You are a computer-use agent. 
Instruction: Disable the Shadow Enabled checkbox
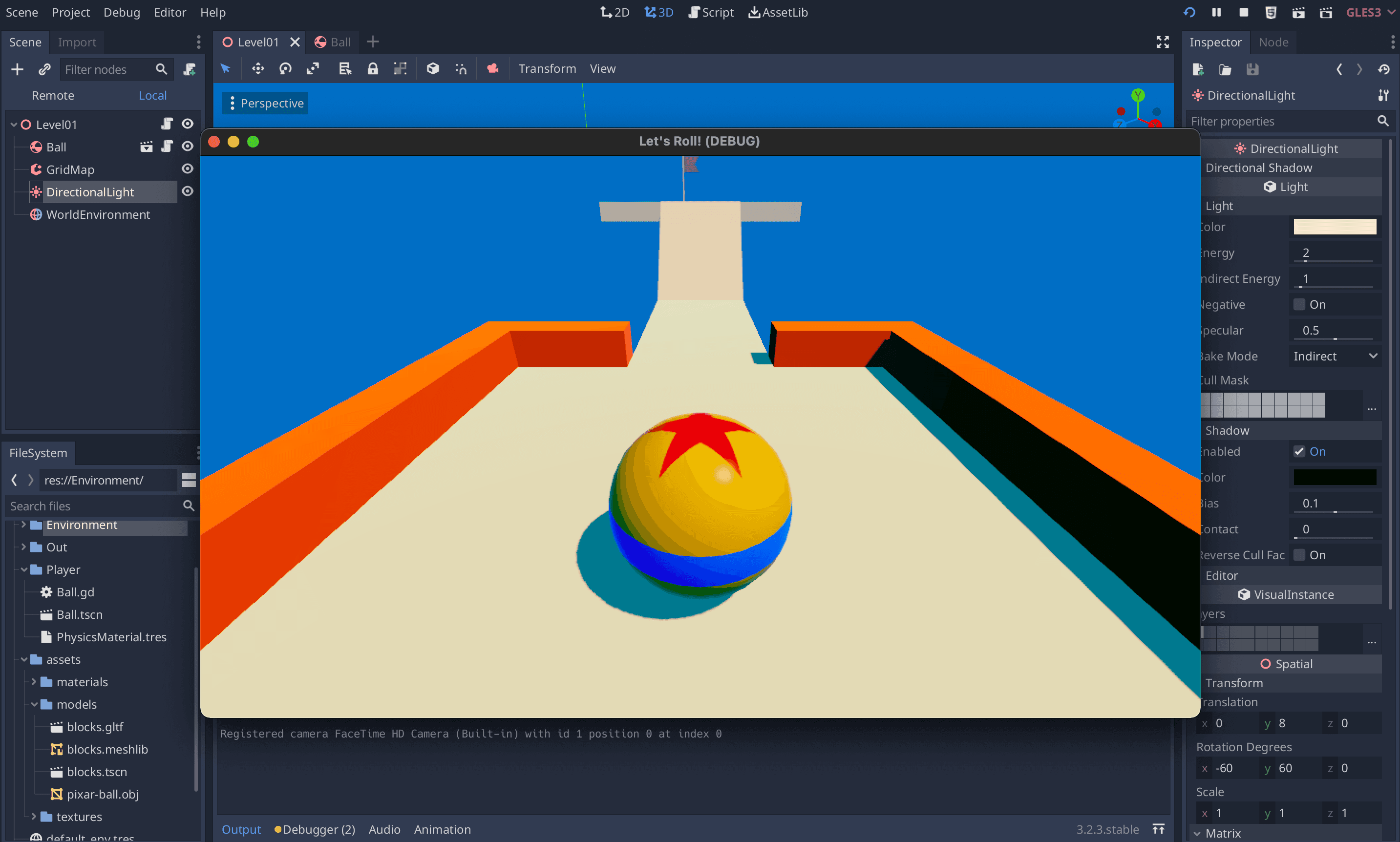click(1299, 452)
